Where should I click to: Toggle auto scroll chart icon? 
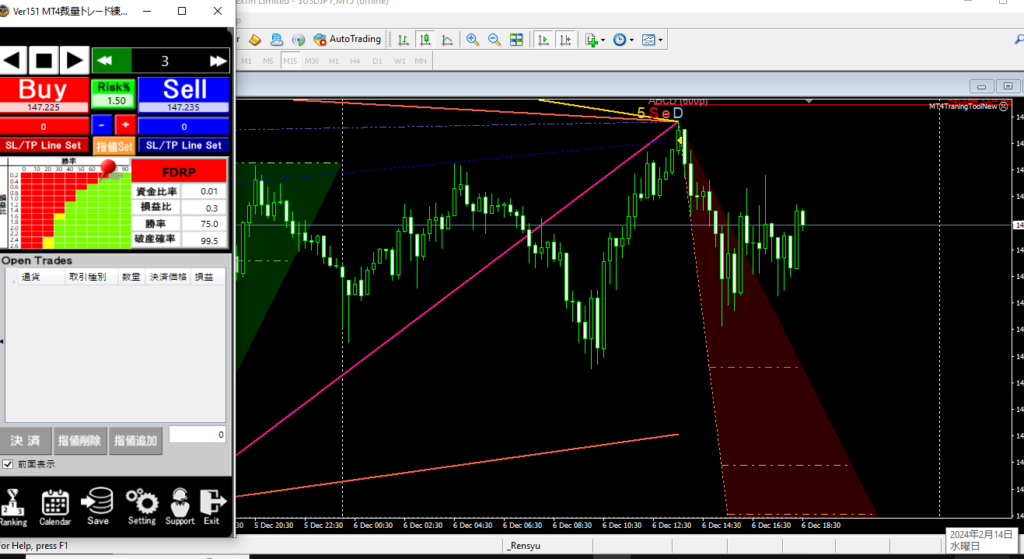pyautogui.click(x=543, y=40)
